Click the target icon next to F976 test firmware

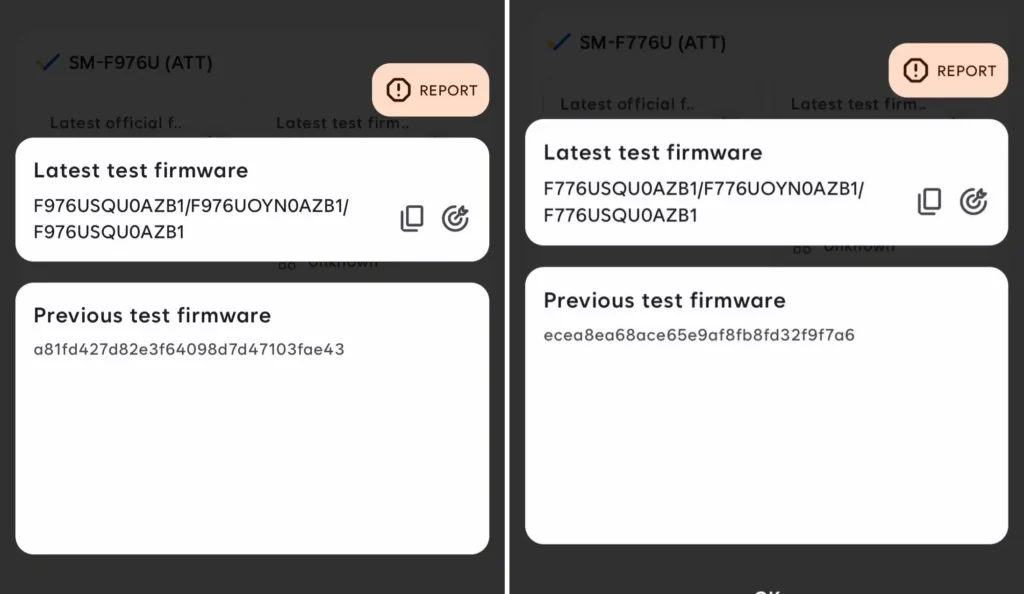[456, 218]
